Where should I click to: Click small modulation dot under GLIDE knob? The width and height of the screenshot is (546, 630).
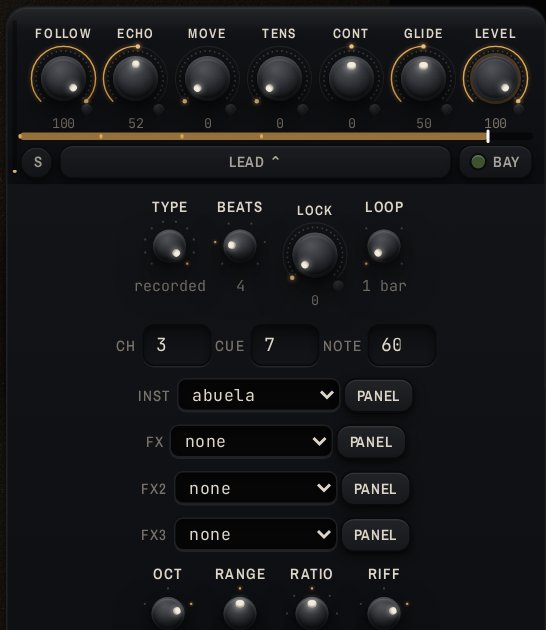(x=446, y=109)
